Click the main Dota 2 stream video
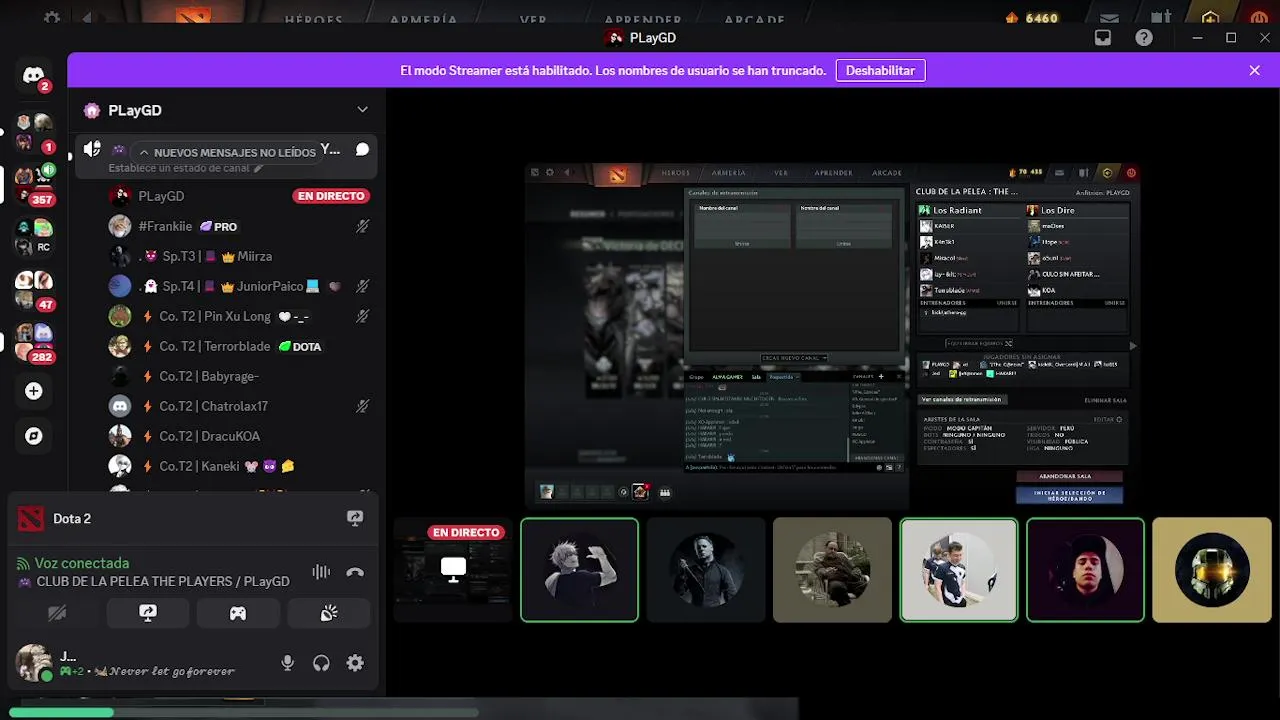The image size is (1280, 720). click(x=832, y=335)
